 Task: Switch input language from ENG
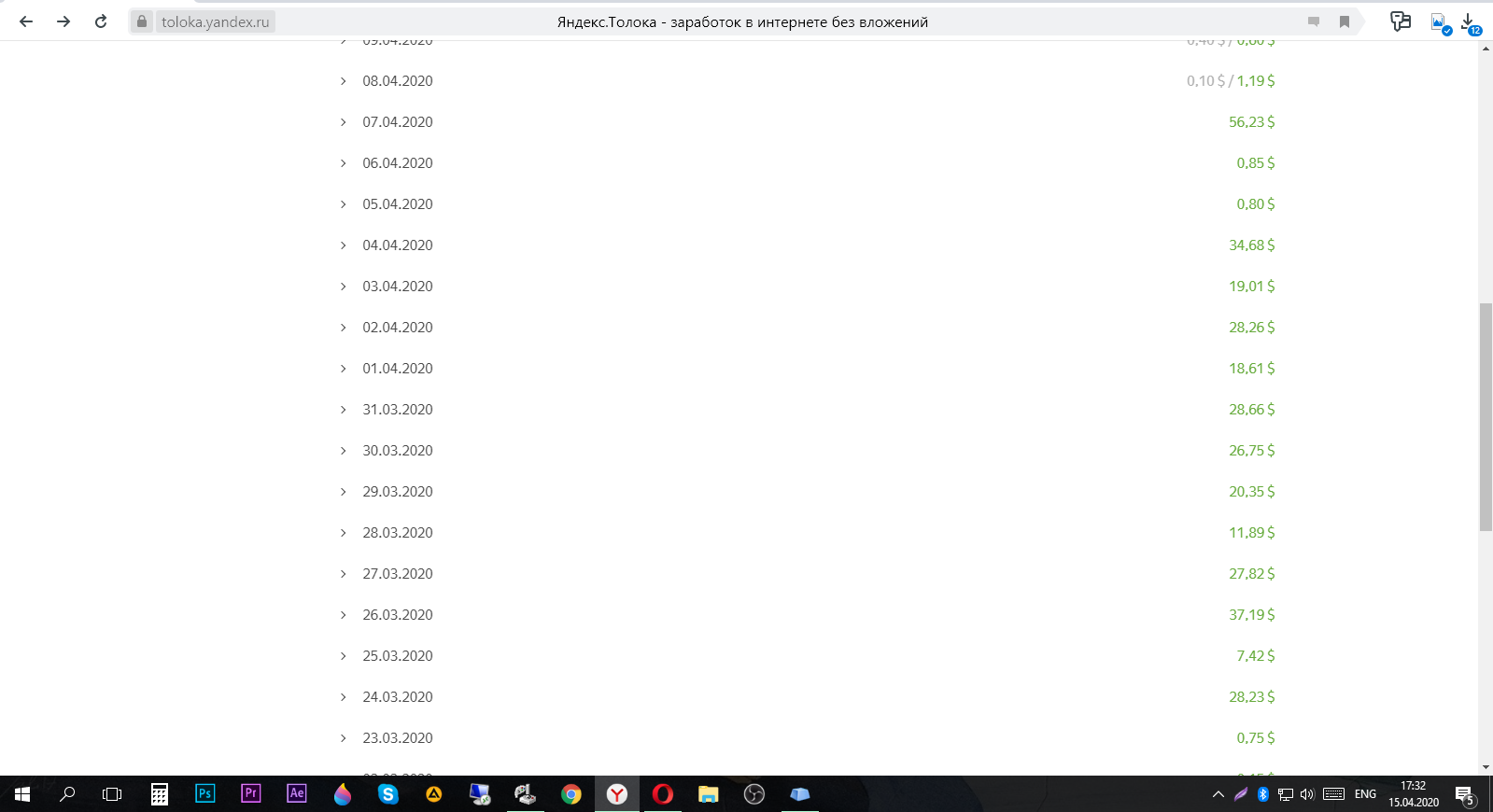pyautogui.click(x=1365, y=794)
